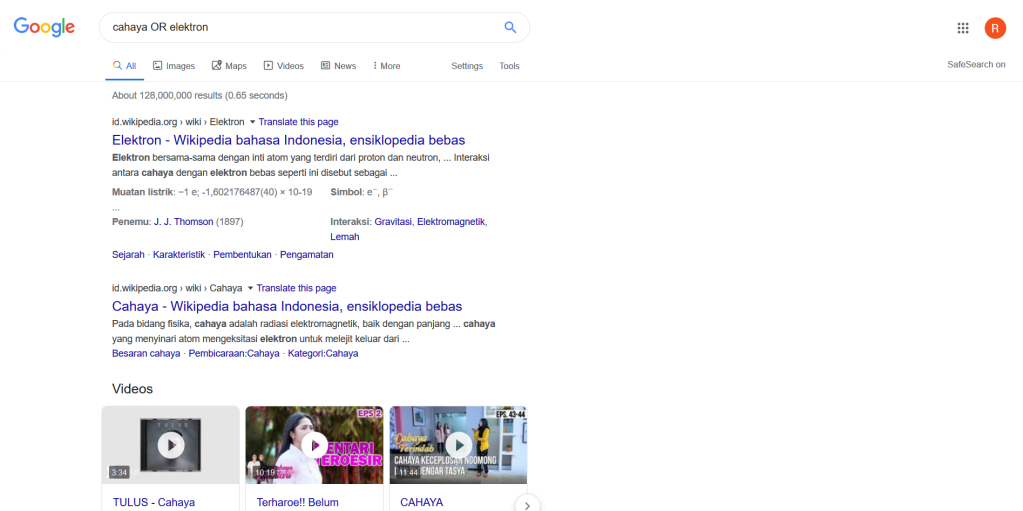Open the News search tab
This screenshot has width=1023, height=511.
(338, 66)
